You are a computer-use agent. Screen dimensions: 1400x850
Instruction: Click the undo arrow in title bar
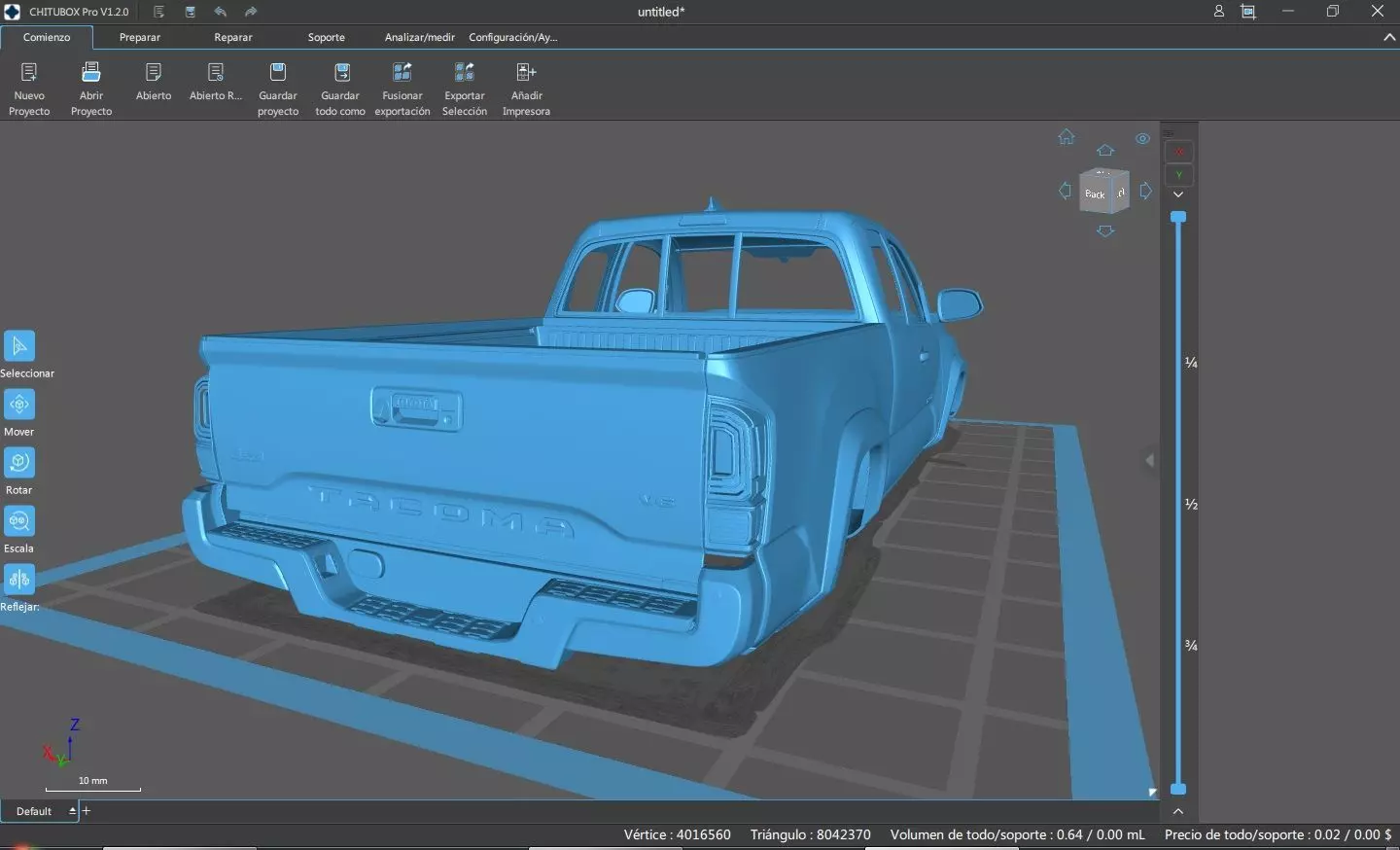(x=221, y=12)
